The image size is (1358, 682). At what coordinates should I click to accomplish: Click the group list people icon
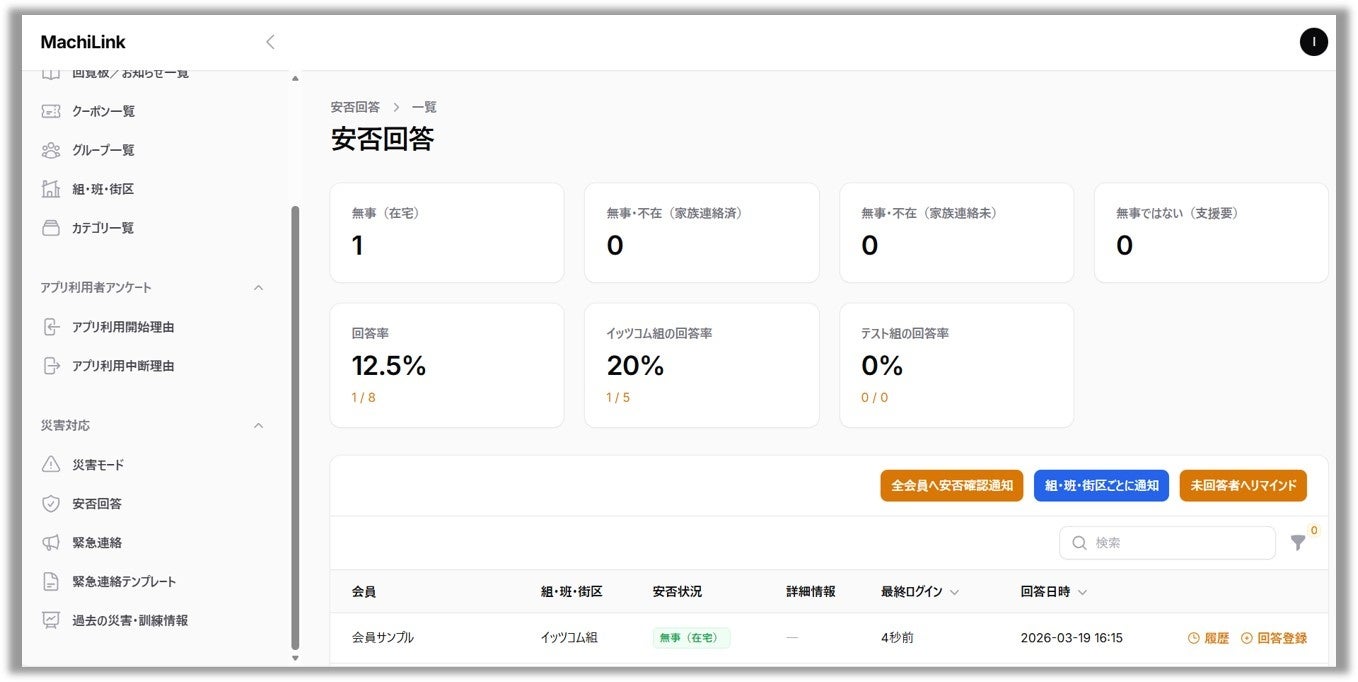(x=51, y=150)
